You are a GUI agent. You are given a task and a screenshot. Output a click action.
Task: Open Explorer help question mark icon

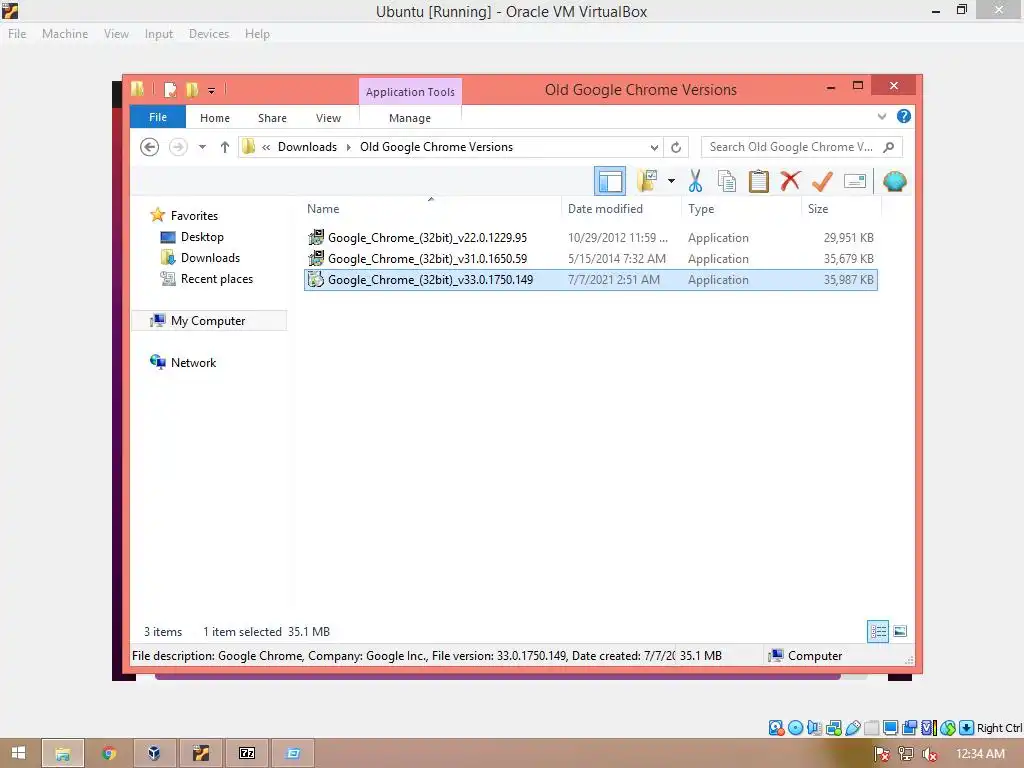pyautogui.click(x=904, y=116)
